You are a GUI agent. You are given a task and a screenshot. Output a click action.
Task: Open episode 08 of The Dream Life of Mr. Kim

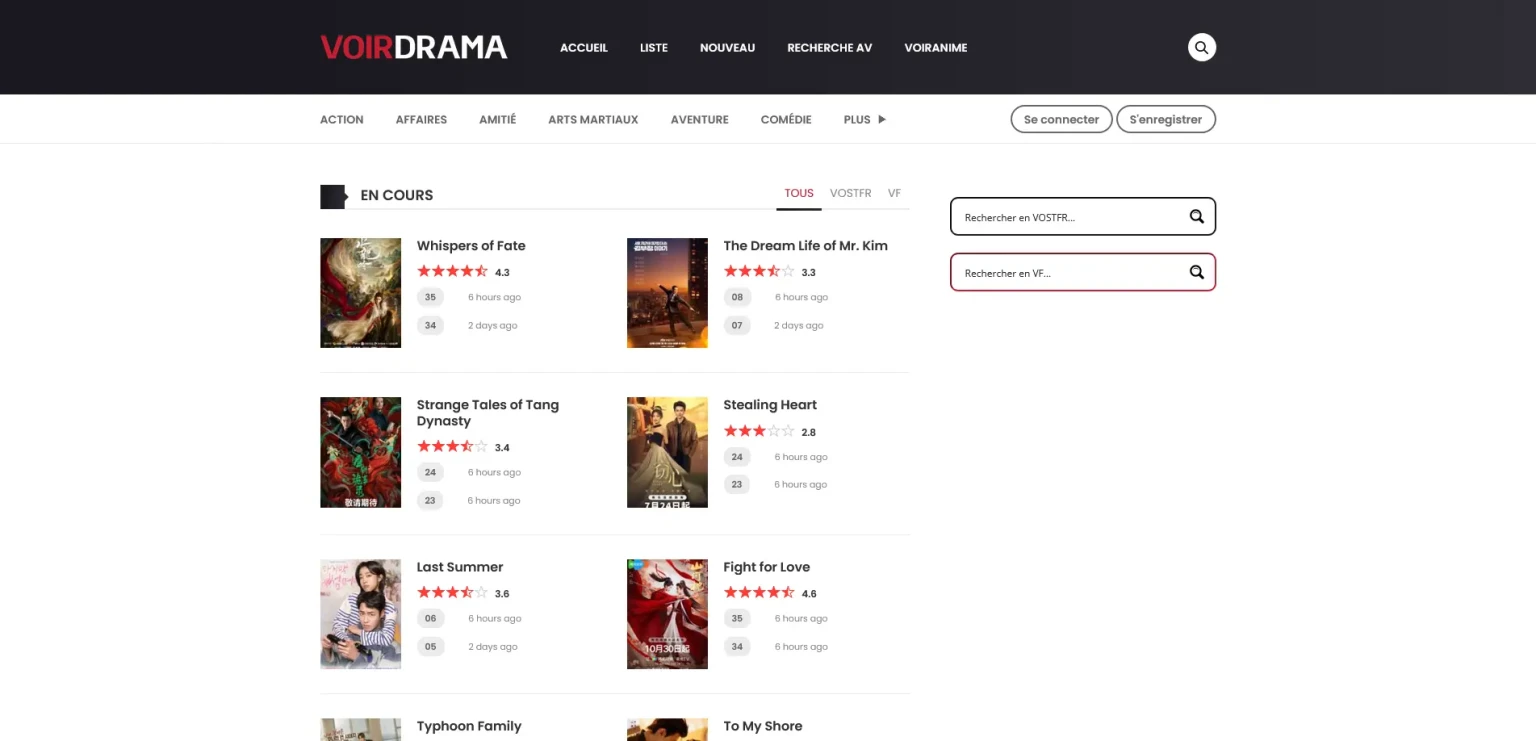pos(737,297)
